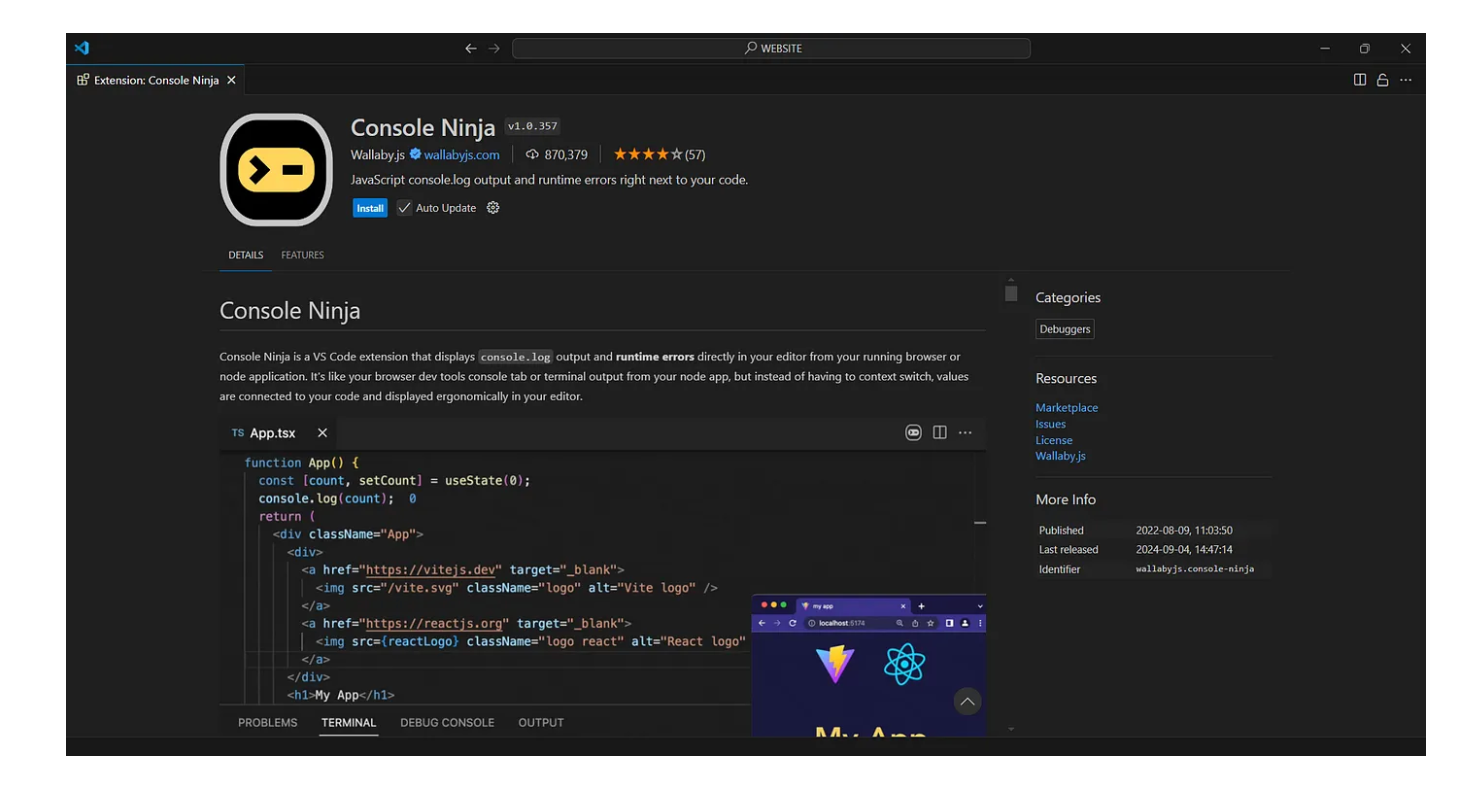Minimize the VS Code window

coord(1325,48)
